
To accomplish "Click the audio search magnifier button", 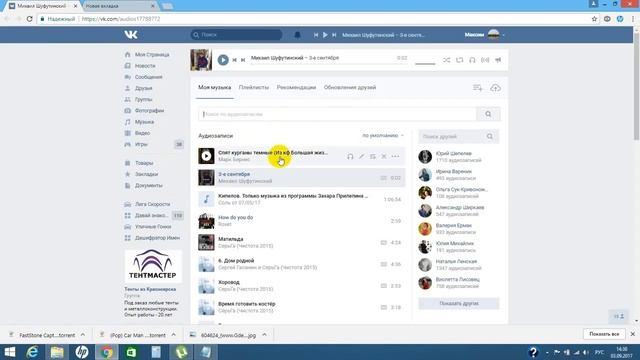I will point(488,114).
